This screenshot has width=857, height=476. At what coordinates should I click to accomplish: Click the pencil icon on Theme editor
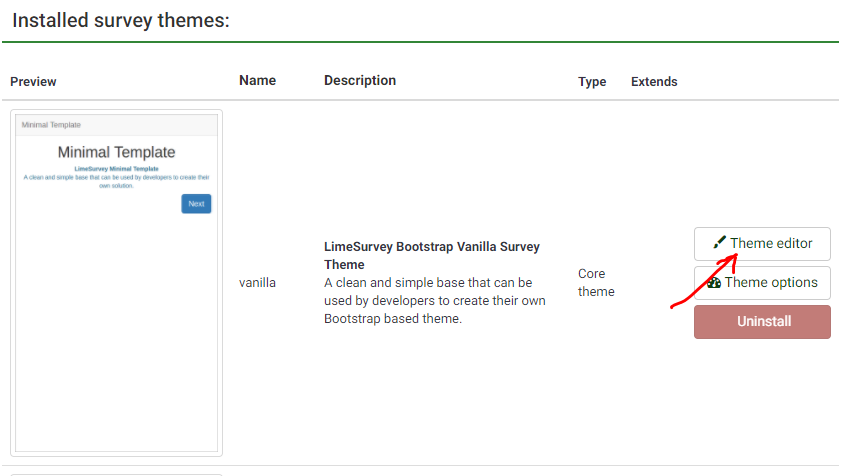pos(720,243)
